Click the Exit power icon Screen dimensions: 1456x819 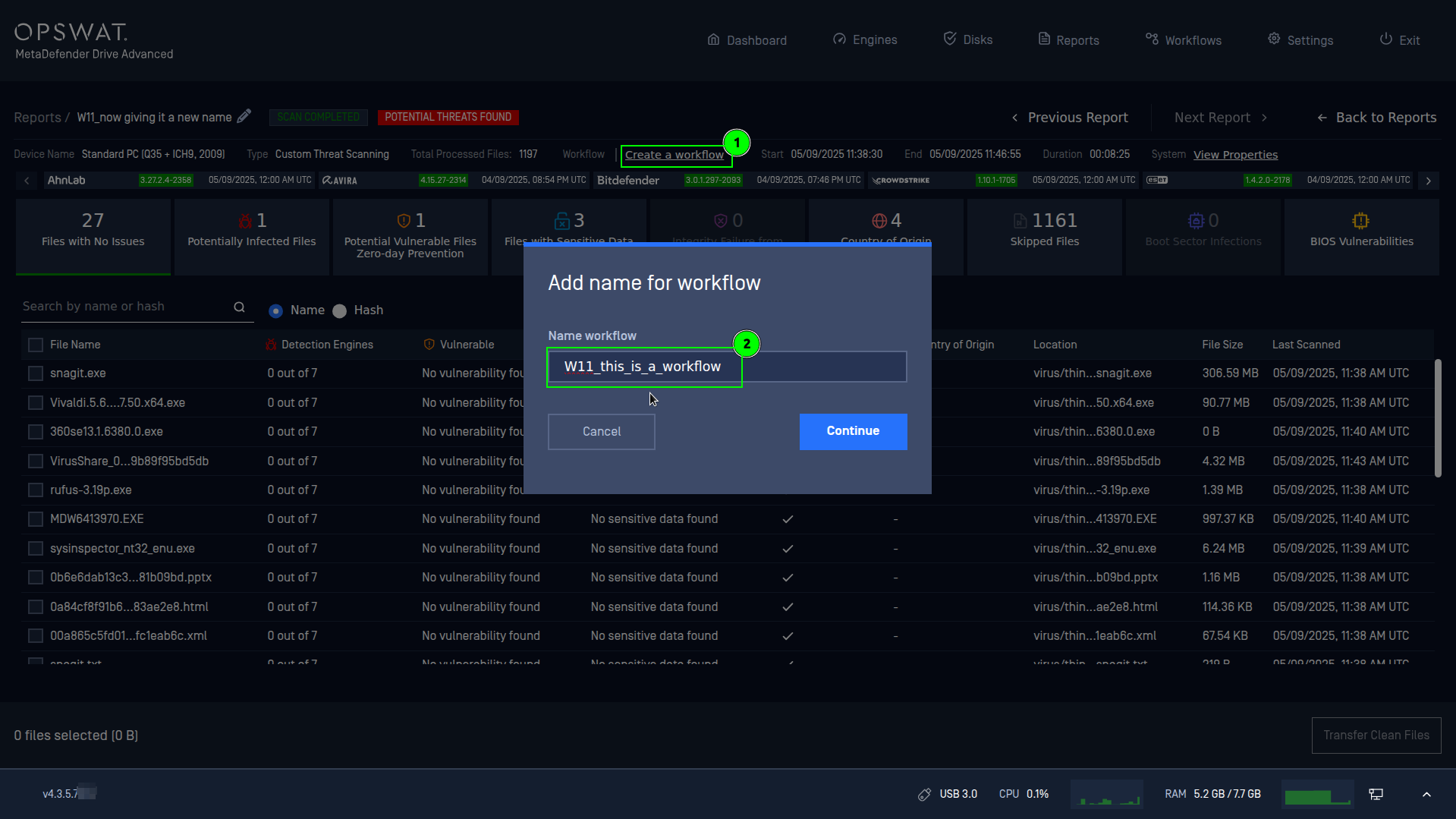point(1385,39)
